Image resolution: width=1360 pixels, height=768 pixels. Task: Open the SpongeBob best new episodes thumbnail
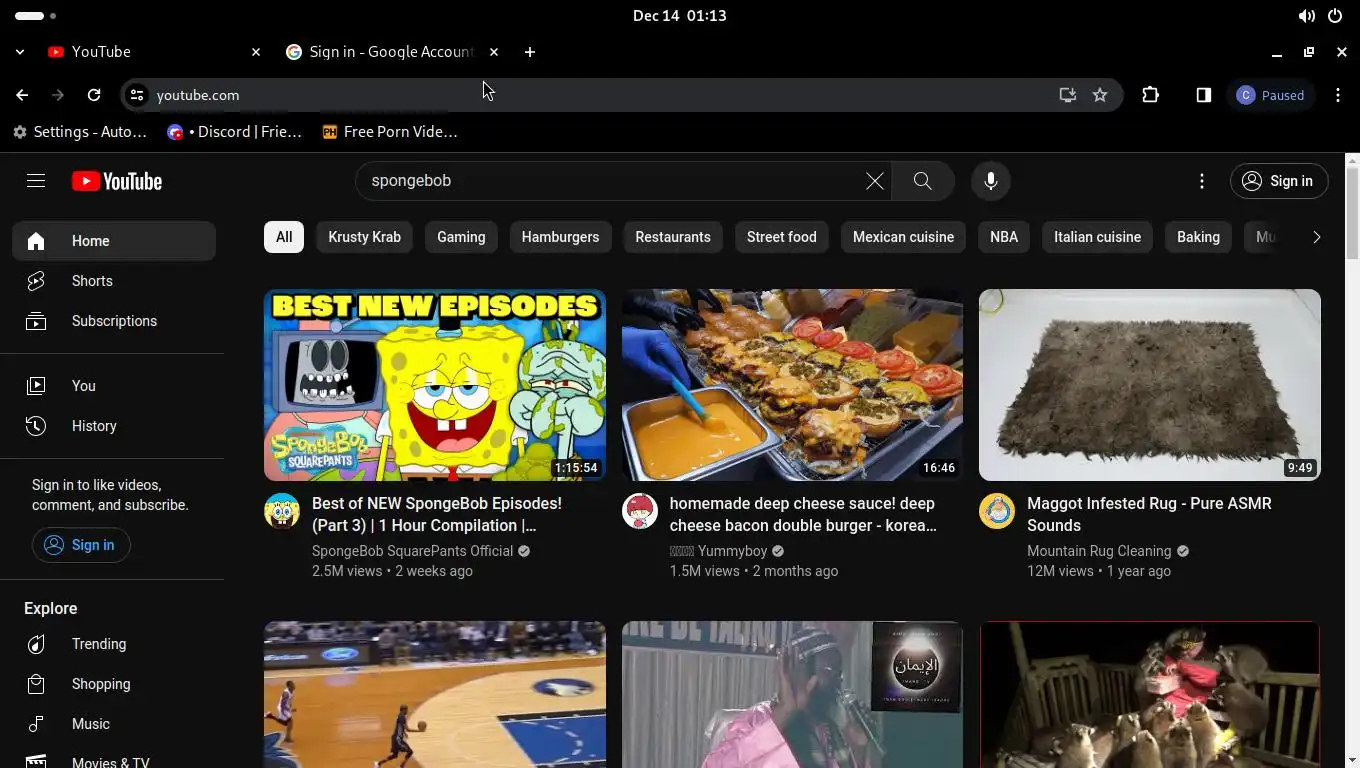435,385
